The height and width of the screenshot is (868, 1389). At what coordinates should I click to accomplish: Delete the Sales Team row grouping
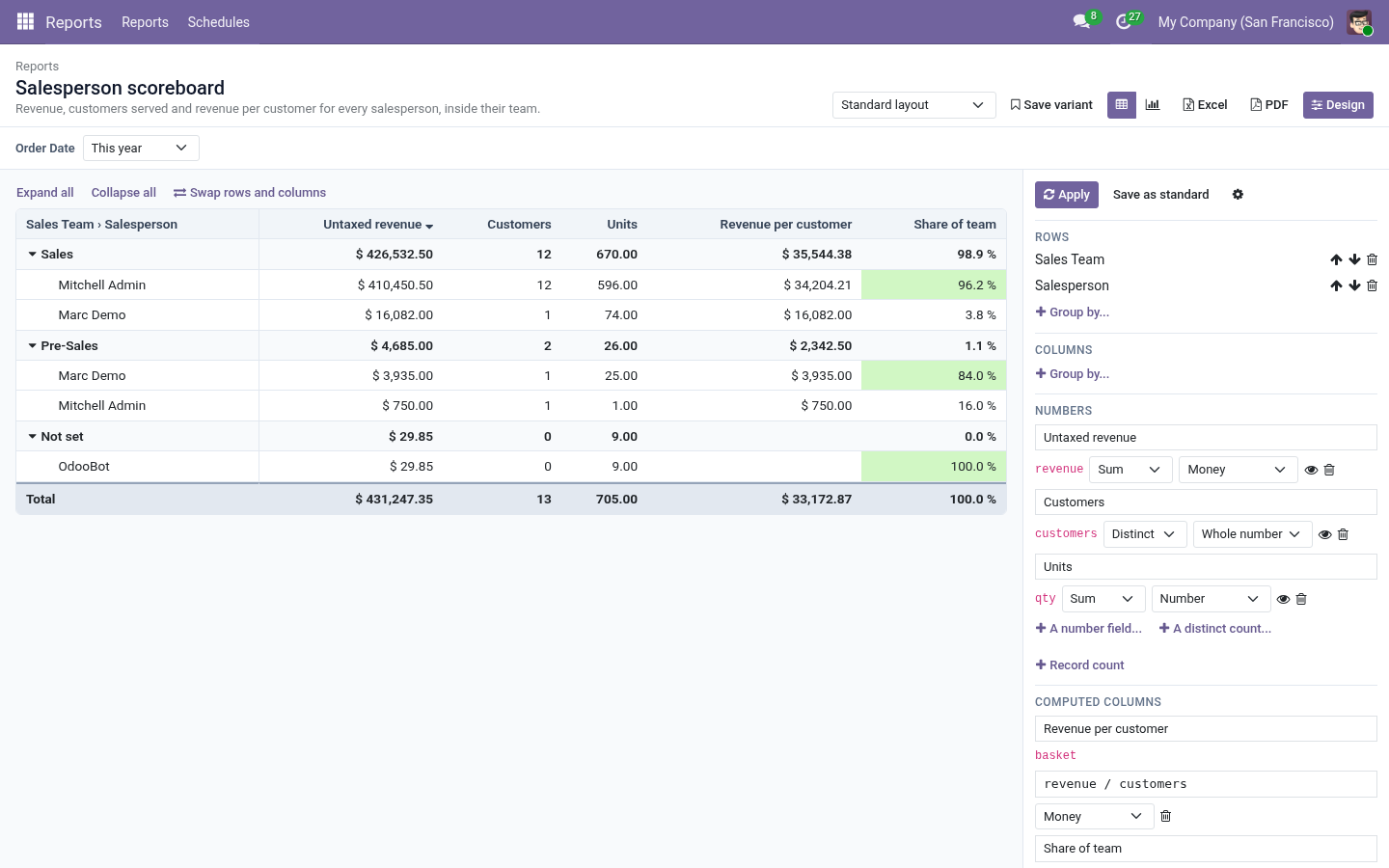pos(1372,259)
